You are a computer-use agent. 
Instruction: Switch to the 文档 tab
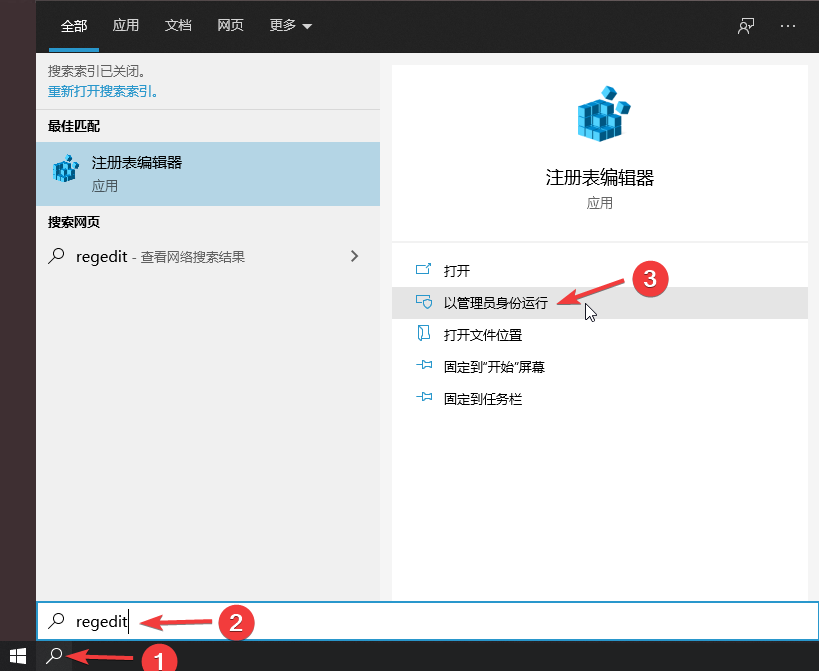pos(178,26)
